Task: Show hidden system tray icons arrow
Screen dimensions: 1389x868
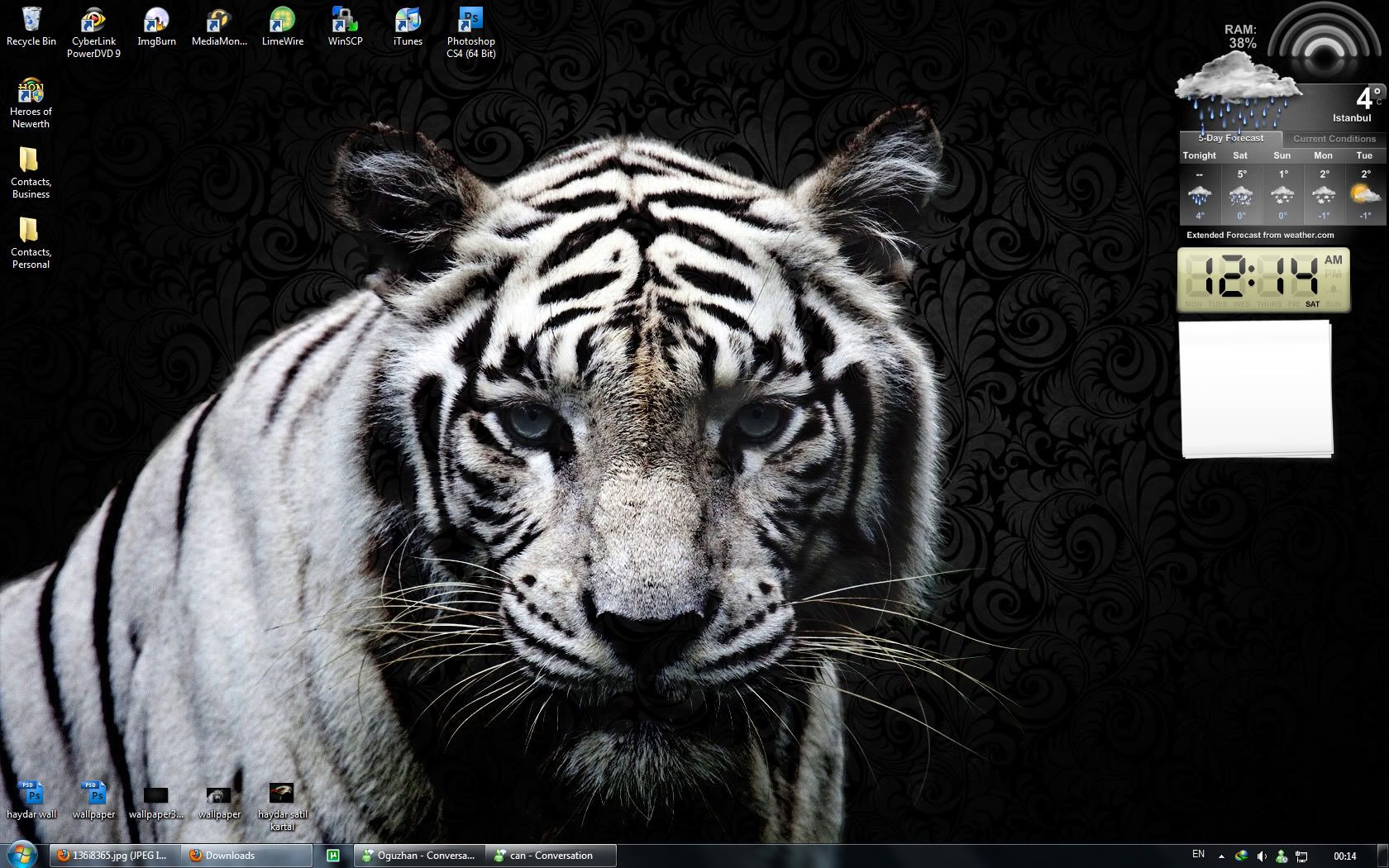Action: coord(1221,856)
